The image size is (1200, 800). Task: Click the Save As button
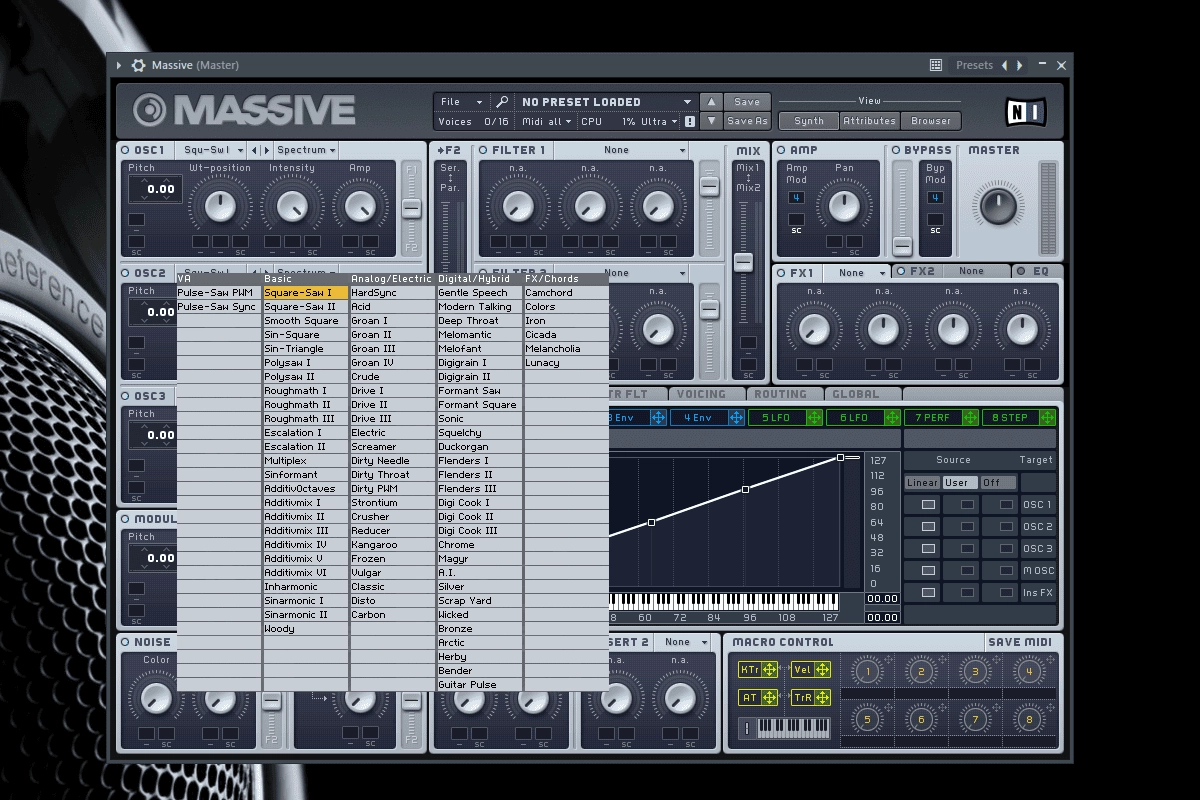(747, 121)
